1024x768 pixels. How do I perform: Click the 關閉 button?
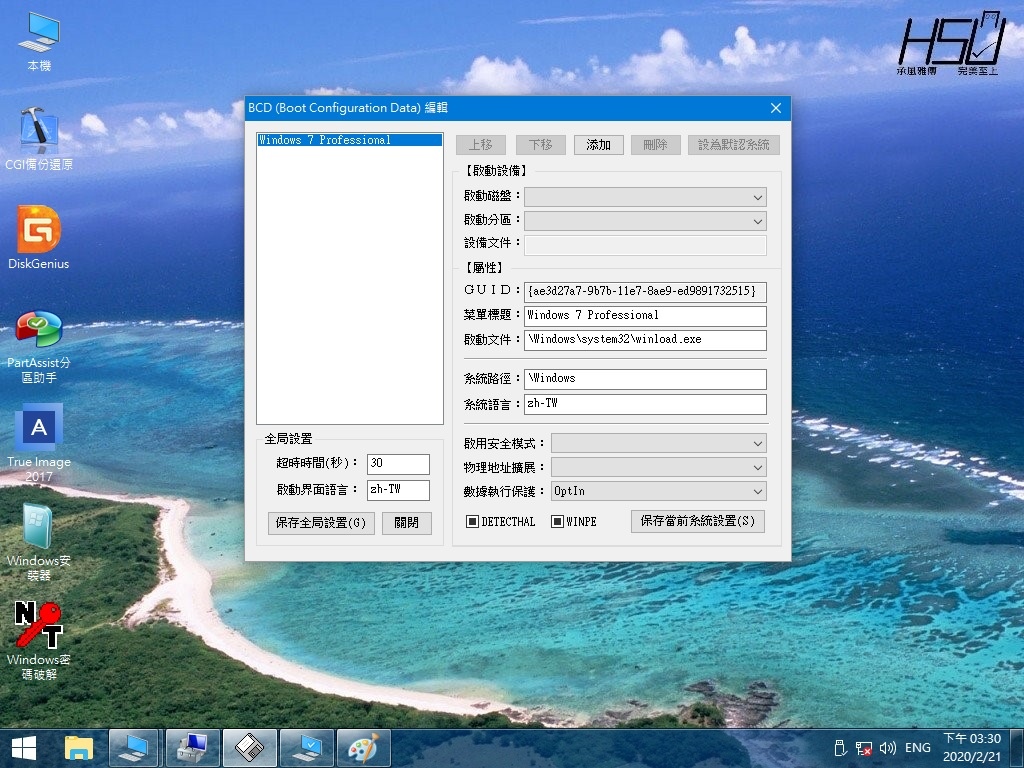tap(406, 523)
